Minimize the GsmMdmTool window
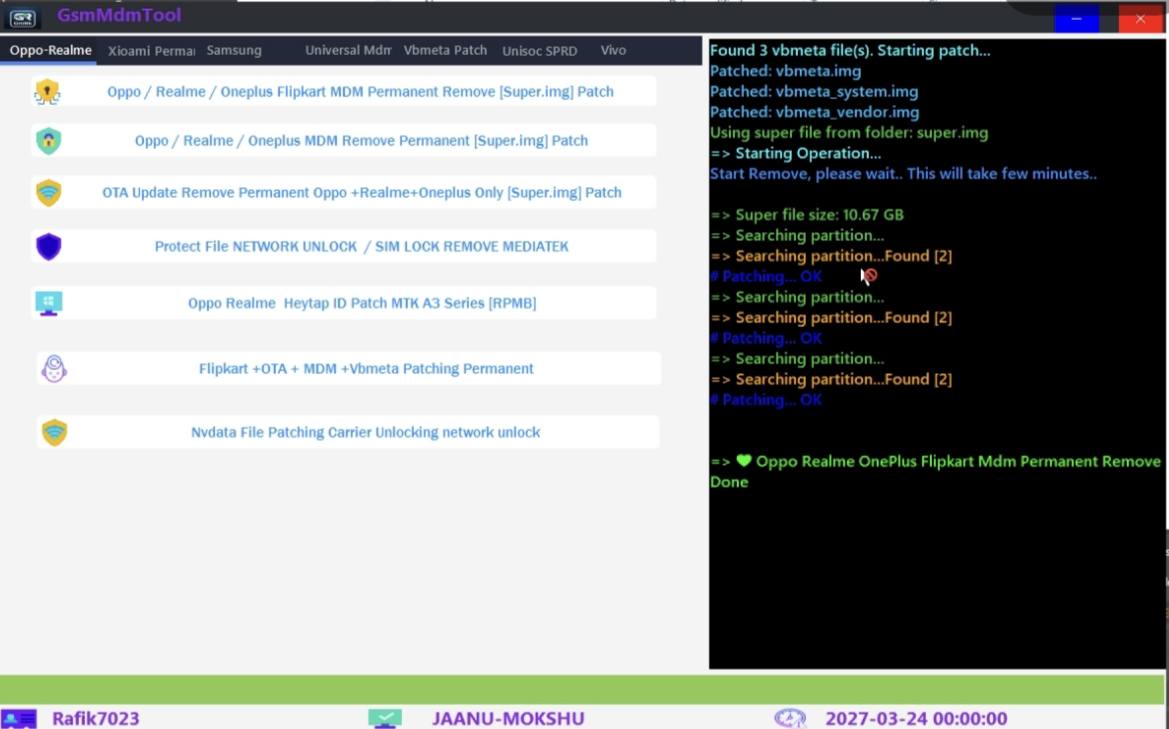The height and width of the screenshot is (729, 1169). click(1077, 19)
